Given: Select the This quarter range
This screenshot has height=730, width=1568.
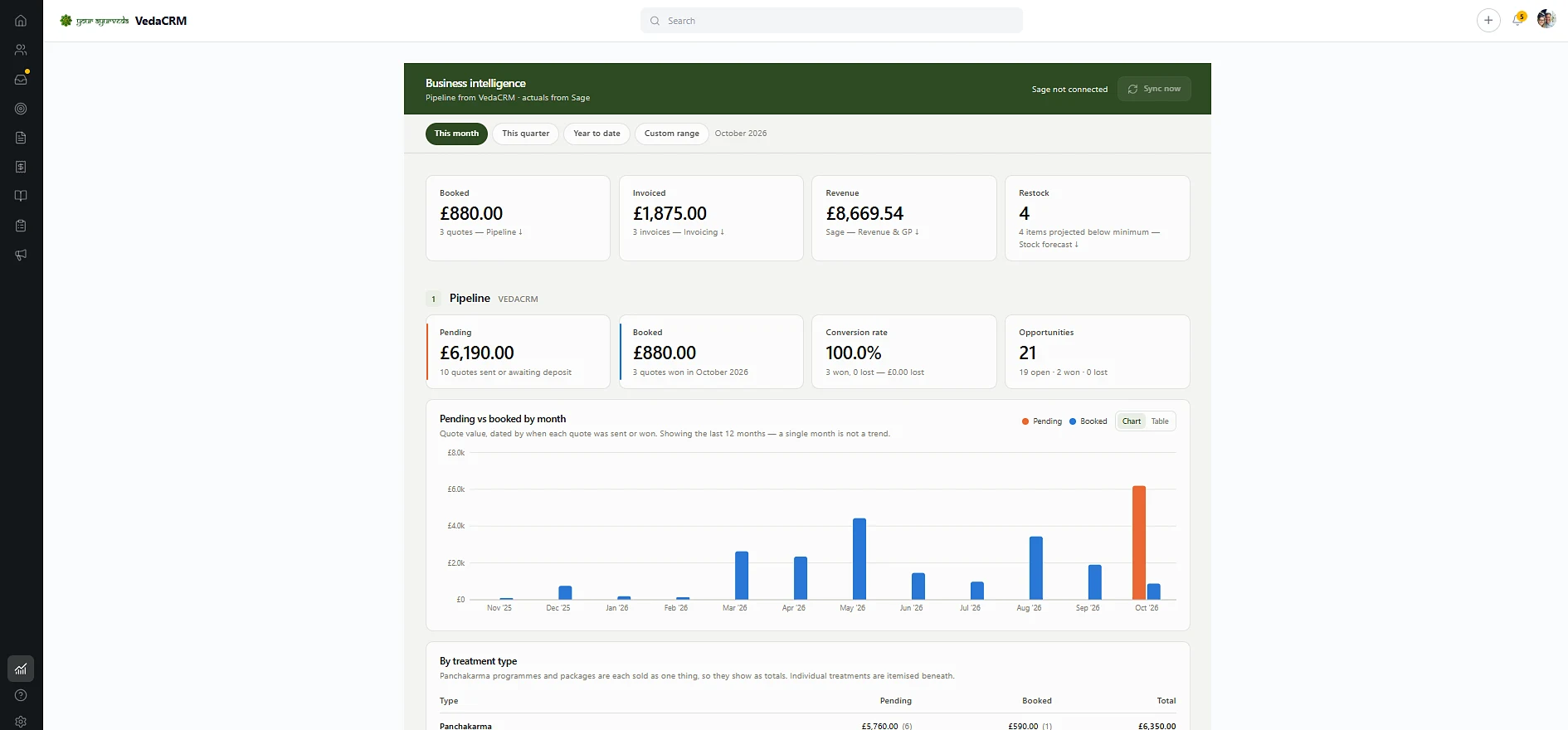Looking at the screenshot, I should [x=525, y=134].
